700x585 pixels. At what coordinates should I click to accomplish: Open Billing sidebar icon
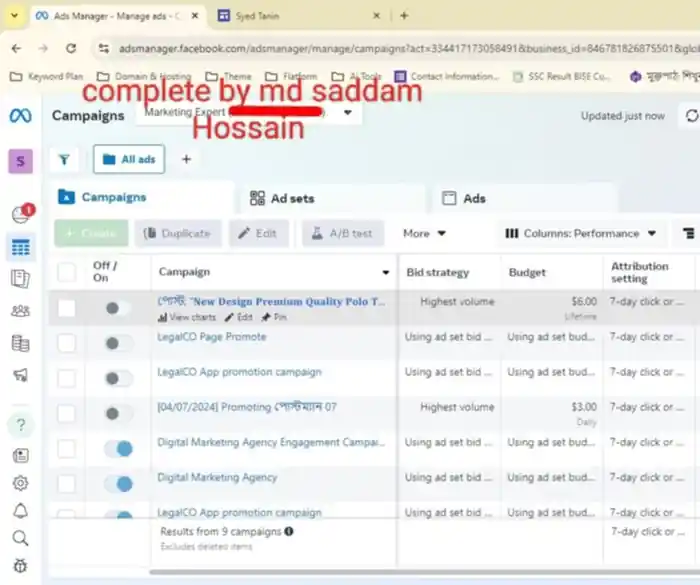(x=21, y=343)
